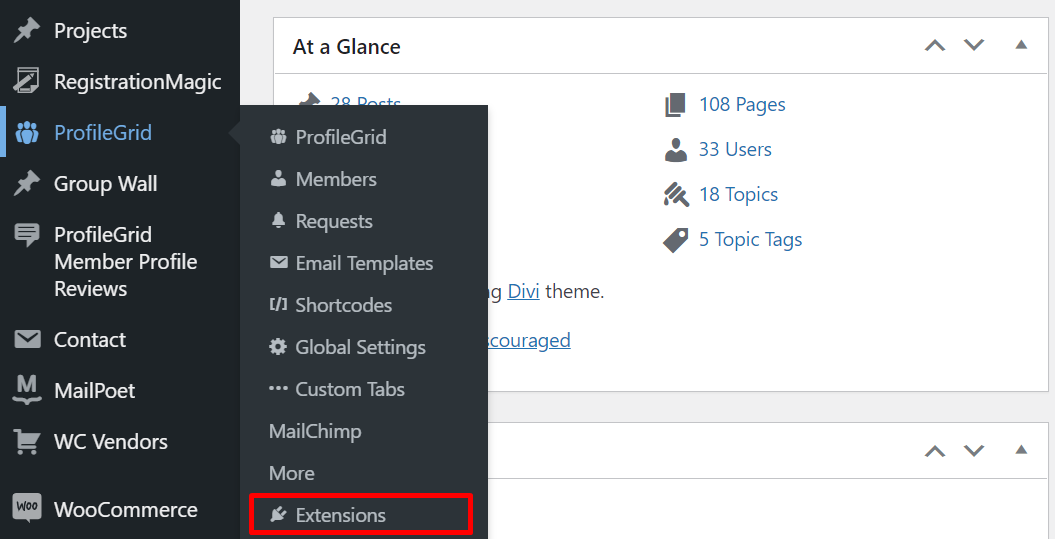Click the WooCommerce logo icon

[27, 509]
